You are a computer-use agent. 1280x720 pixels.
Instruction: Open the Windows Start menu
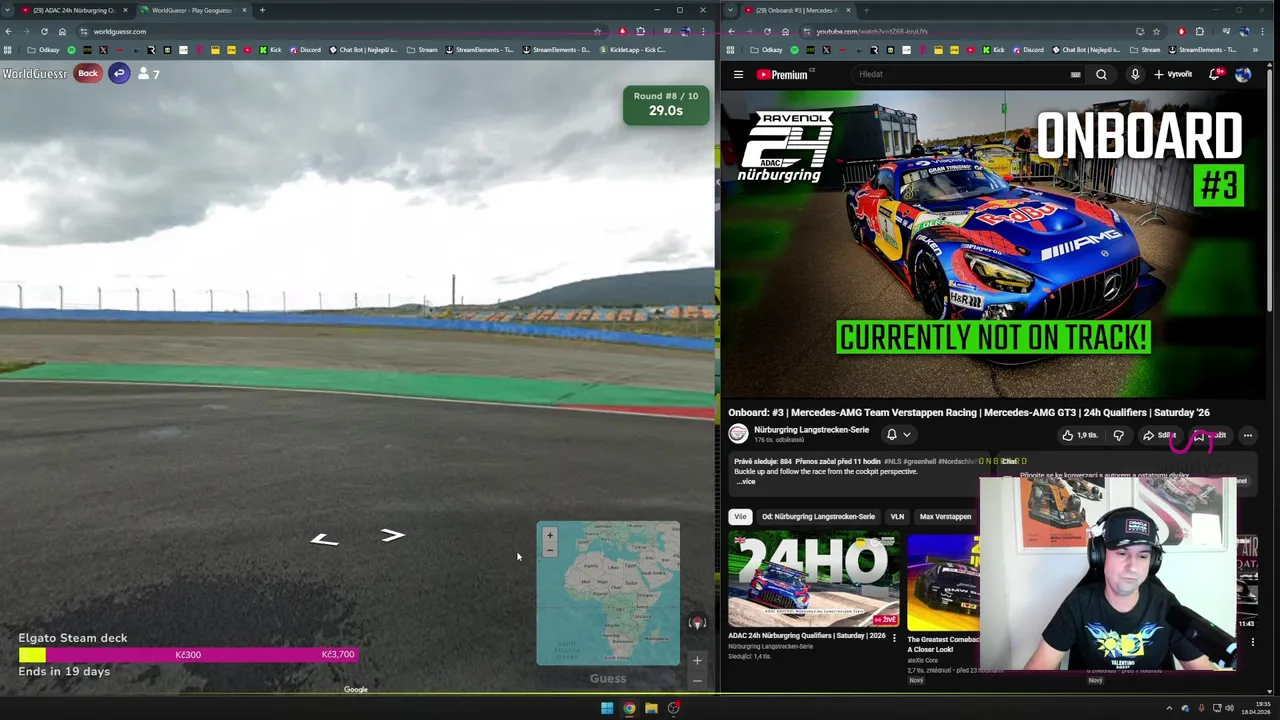tap(606, 708)
